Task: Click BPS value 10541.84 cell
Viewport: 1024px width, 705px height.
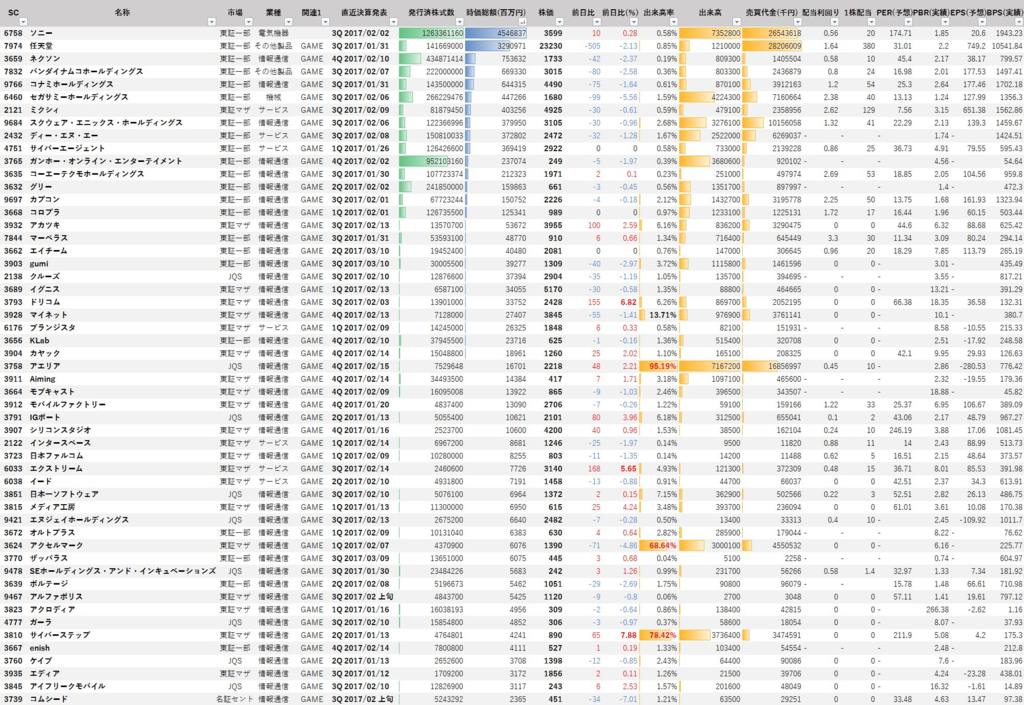Action: (1005, 46)
